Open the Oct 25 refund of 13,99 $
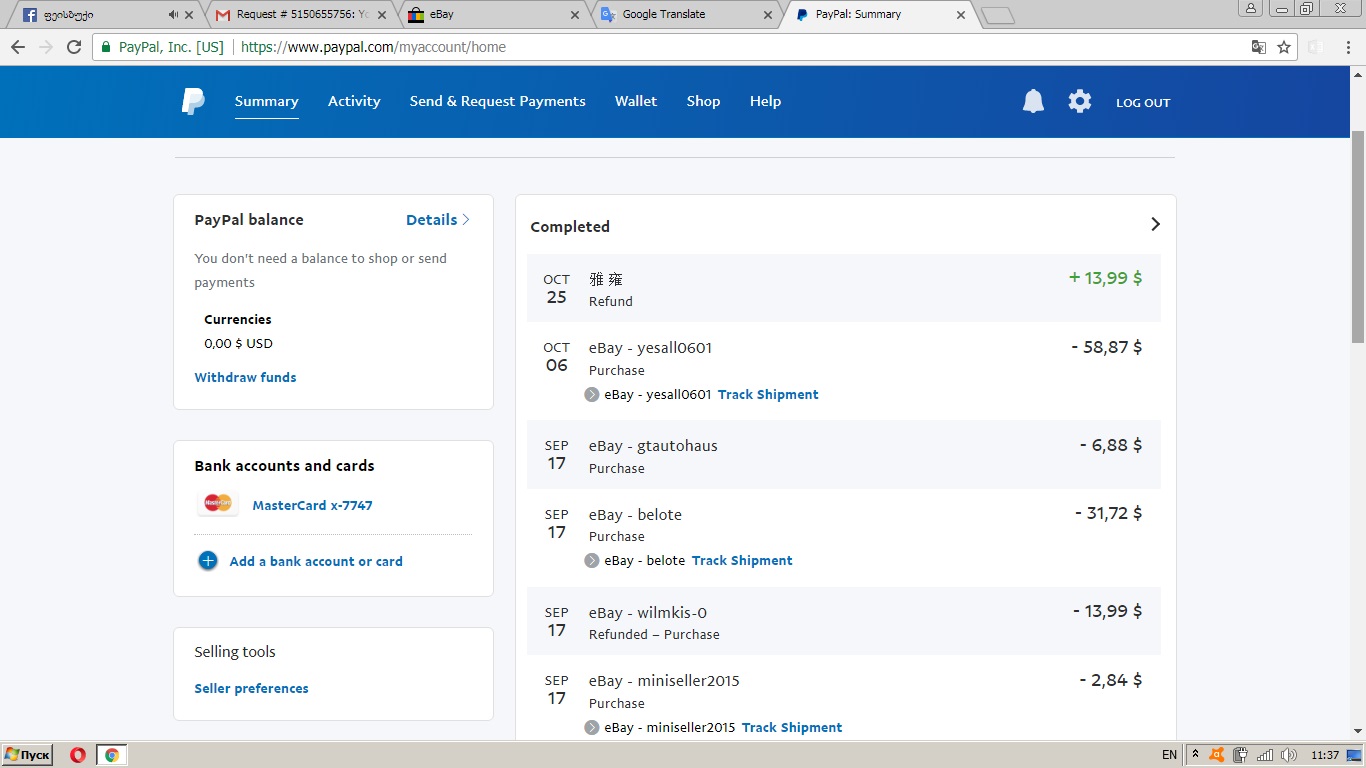Image resolution: width=1366 pixels, height=768 pixels. tap(844, 288)
